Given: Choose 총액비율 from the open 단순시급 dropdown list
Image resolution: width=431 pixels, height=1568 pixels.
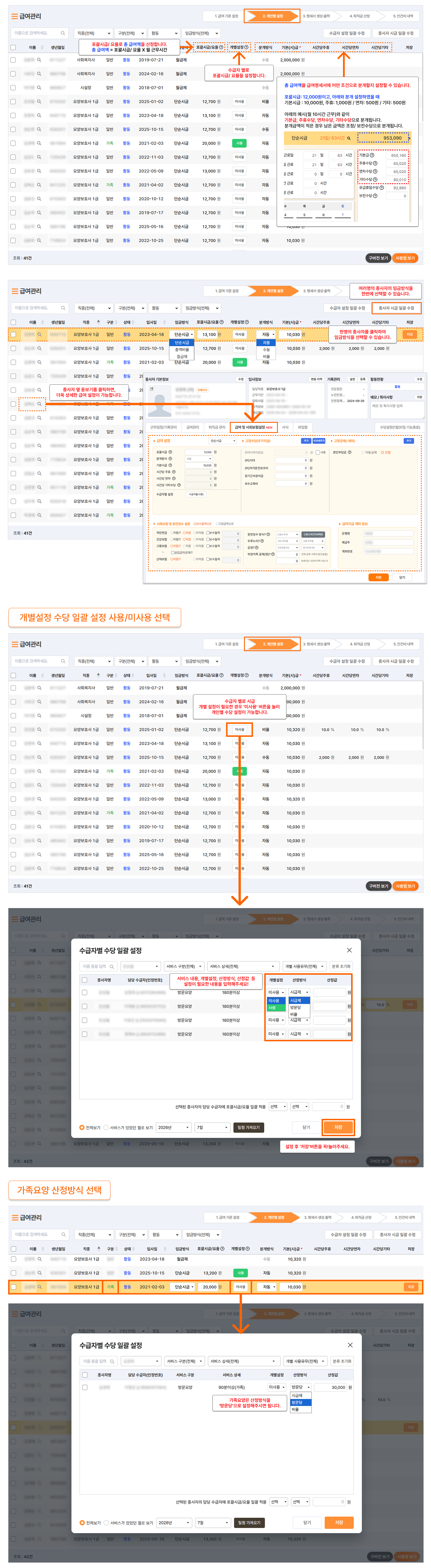Looking at the screenshot, I should pyautogui.click(x=182, y=350).
